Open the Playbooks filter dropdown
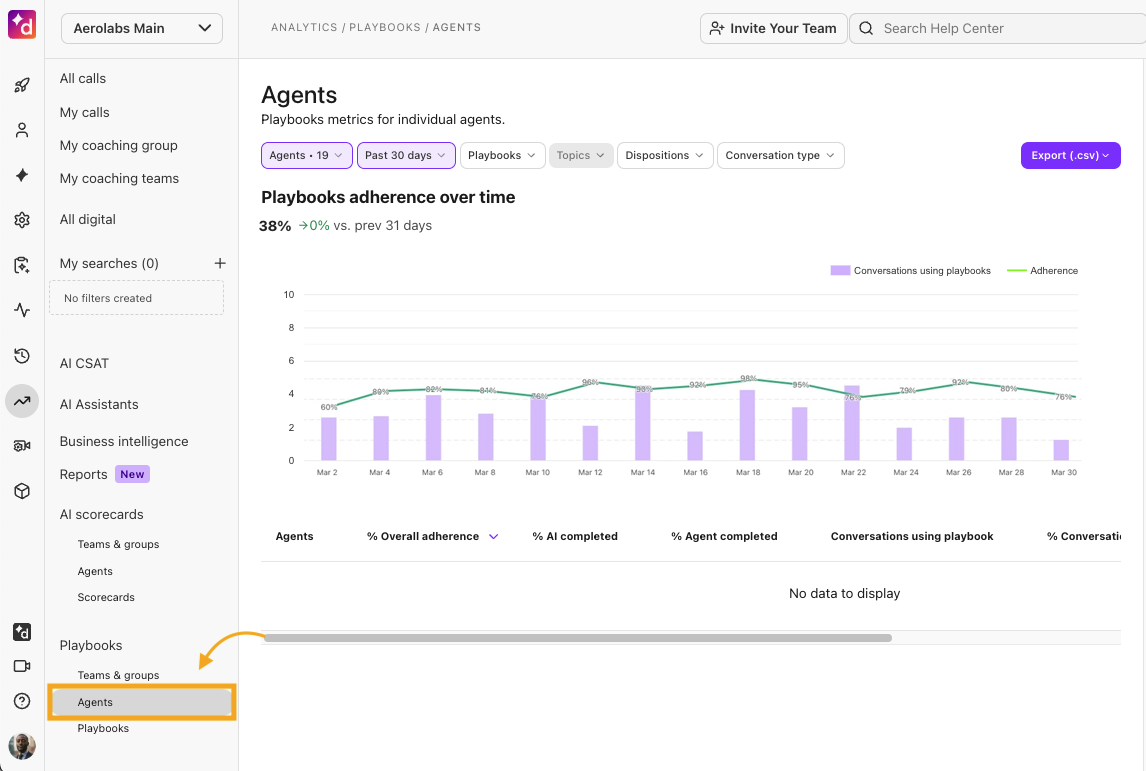The width and height of the screenshot is (1146, 771). point(503,156)
